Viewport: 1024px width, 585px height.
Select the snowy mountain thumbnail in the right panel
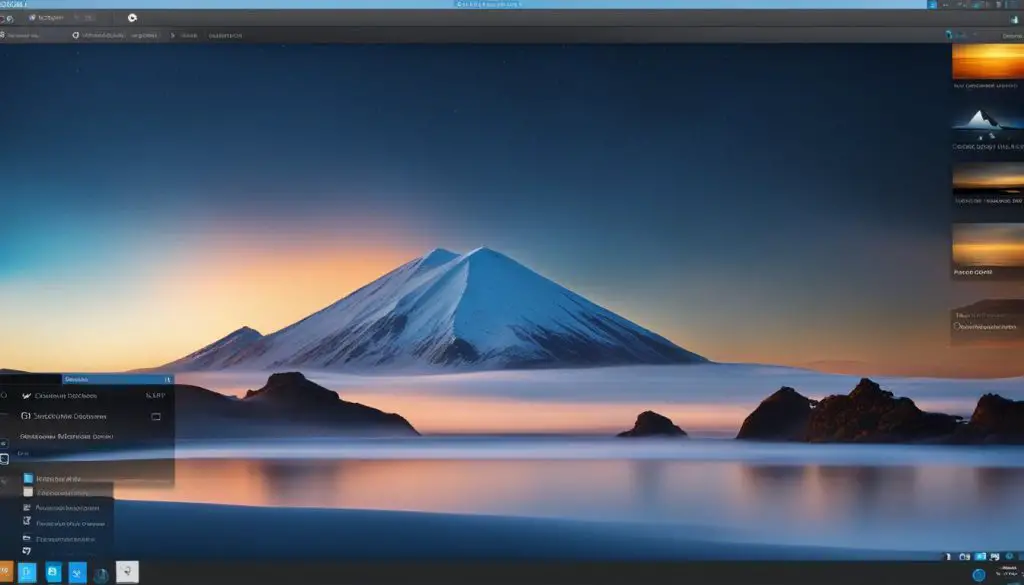(x=987, y=125)
